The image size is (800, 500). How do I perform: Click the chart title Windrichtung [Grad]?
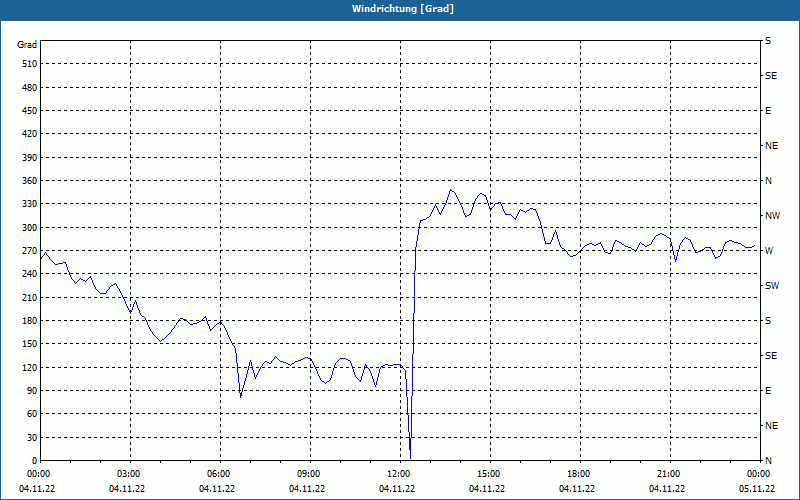403,9
